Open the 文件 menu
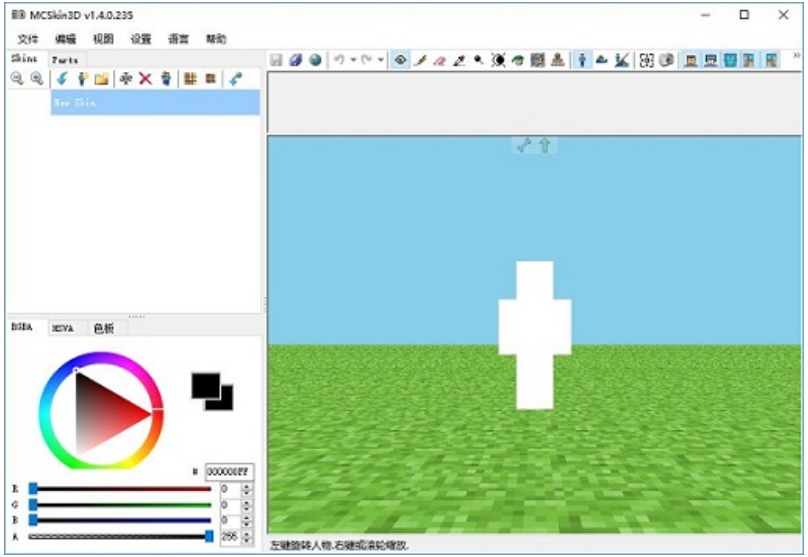The height and width of the screenshot is (557, 808). [x=28, y=39]
